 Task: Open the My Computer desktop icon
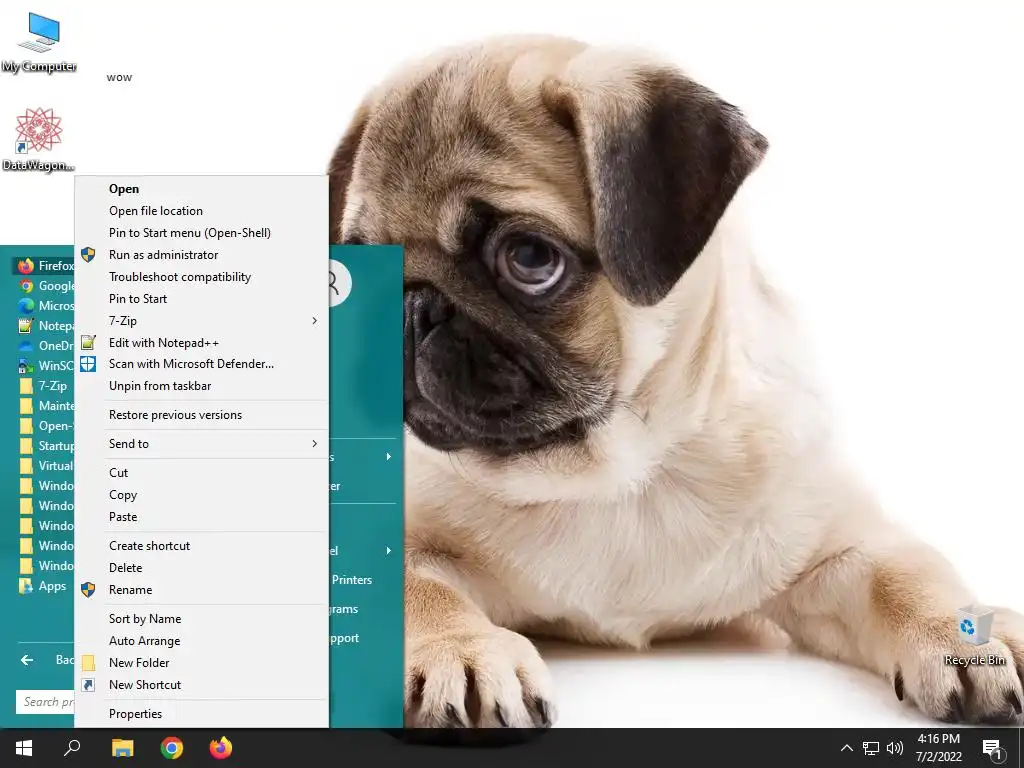(x=39, y=42)
